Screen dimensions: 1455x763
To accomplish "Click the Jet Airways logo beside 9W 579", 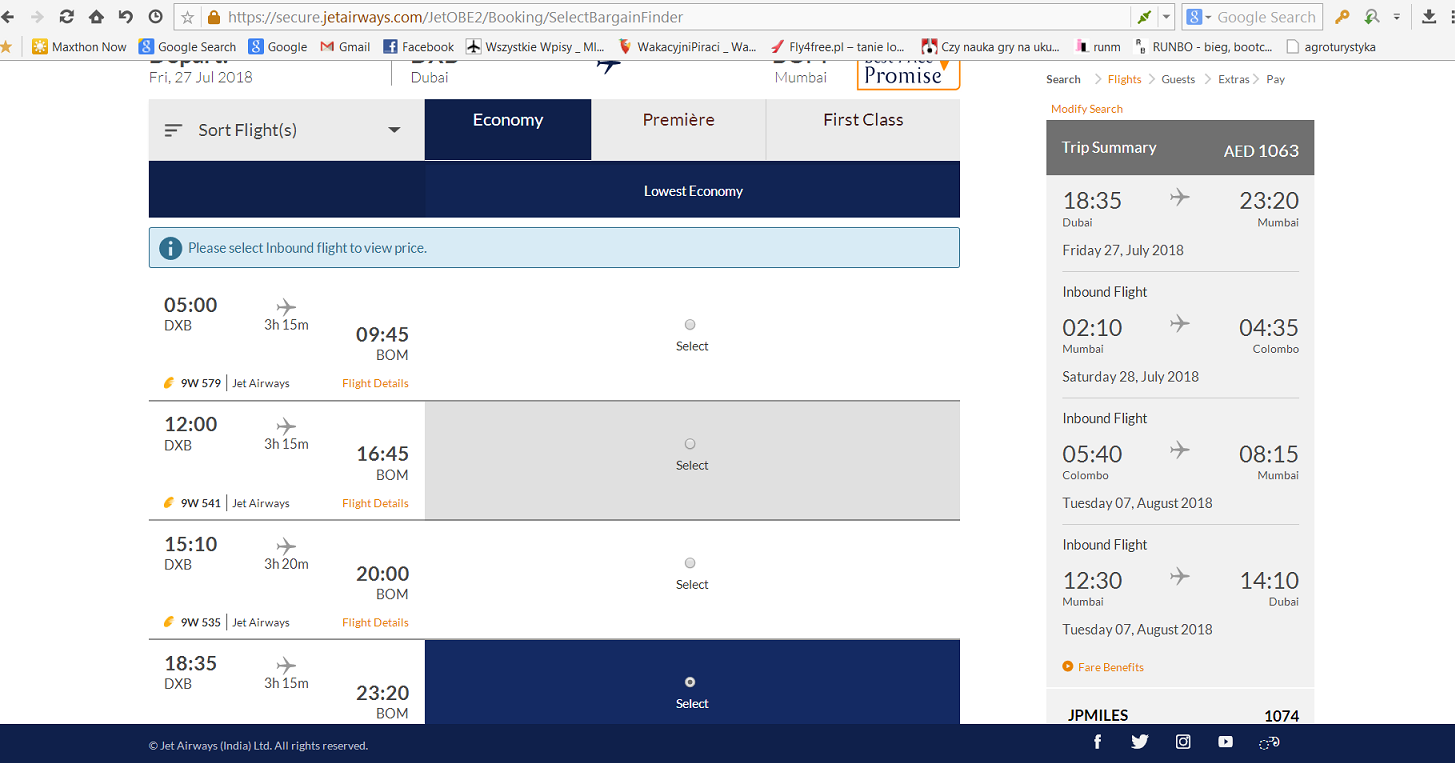I will [x=169, y=383].
